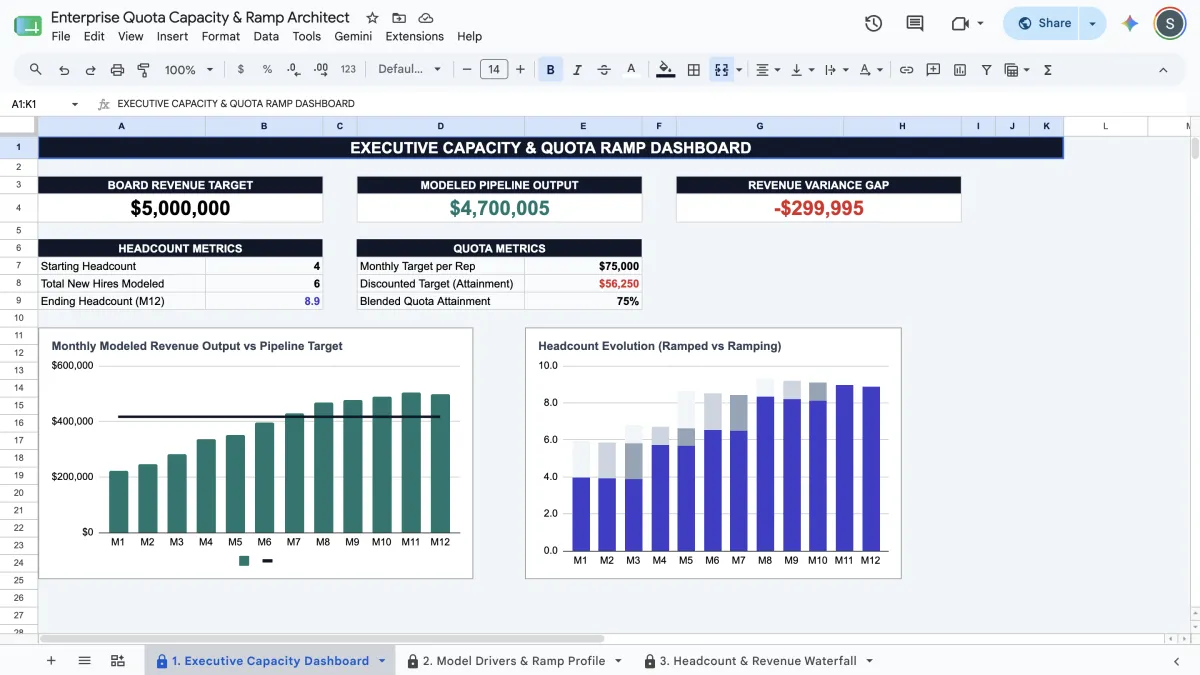Insert link using toolbar icon
The image size is (1200, 675).
coord(906,70)
